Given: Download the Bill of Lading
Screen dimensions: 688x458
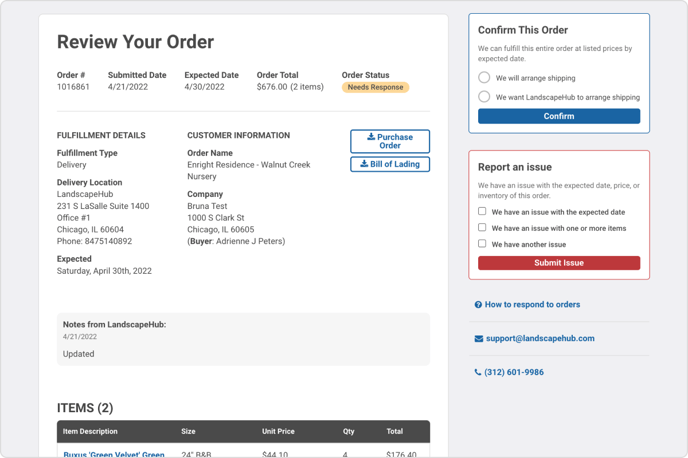Looking at the screenshot, I should point(390,164).
